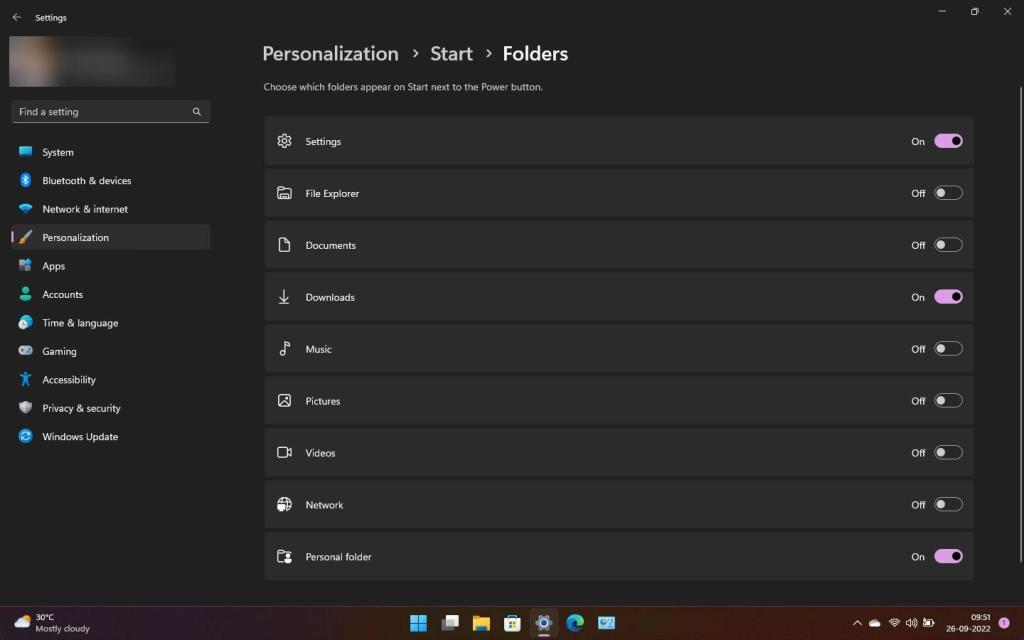Click the Accessibility figure icon in sidebar
The image size is (1024, 640).
click(25, 379)
